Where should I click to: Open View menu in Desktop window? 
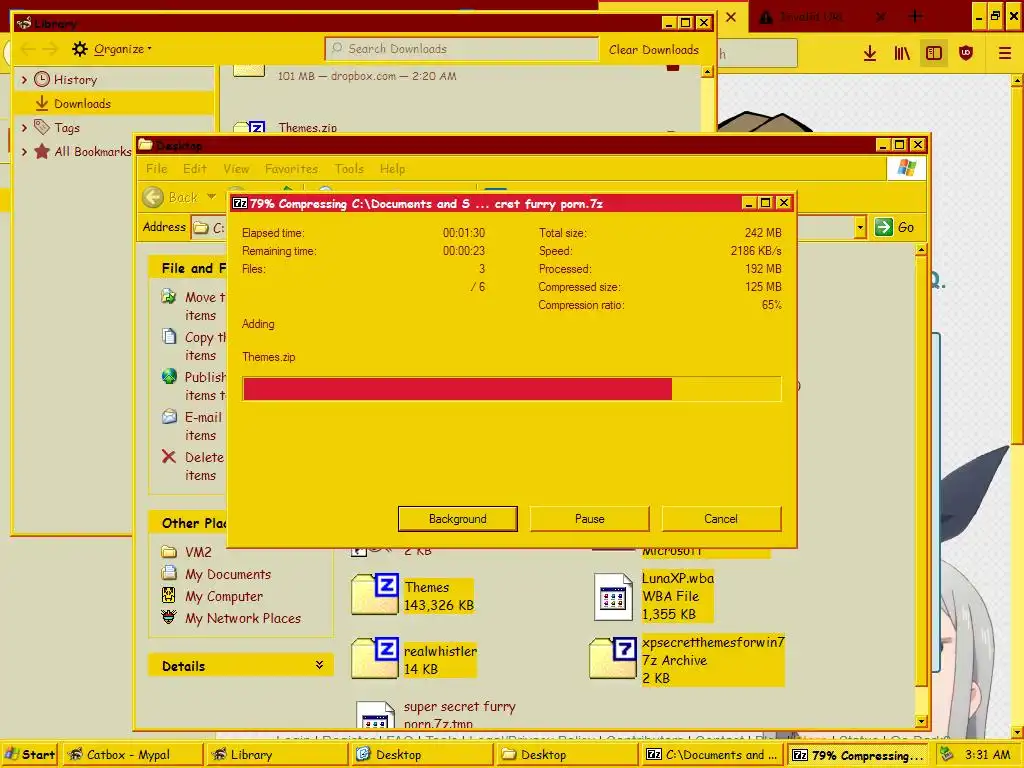pos(236,168)
